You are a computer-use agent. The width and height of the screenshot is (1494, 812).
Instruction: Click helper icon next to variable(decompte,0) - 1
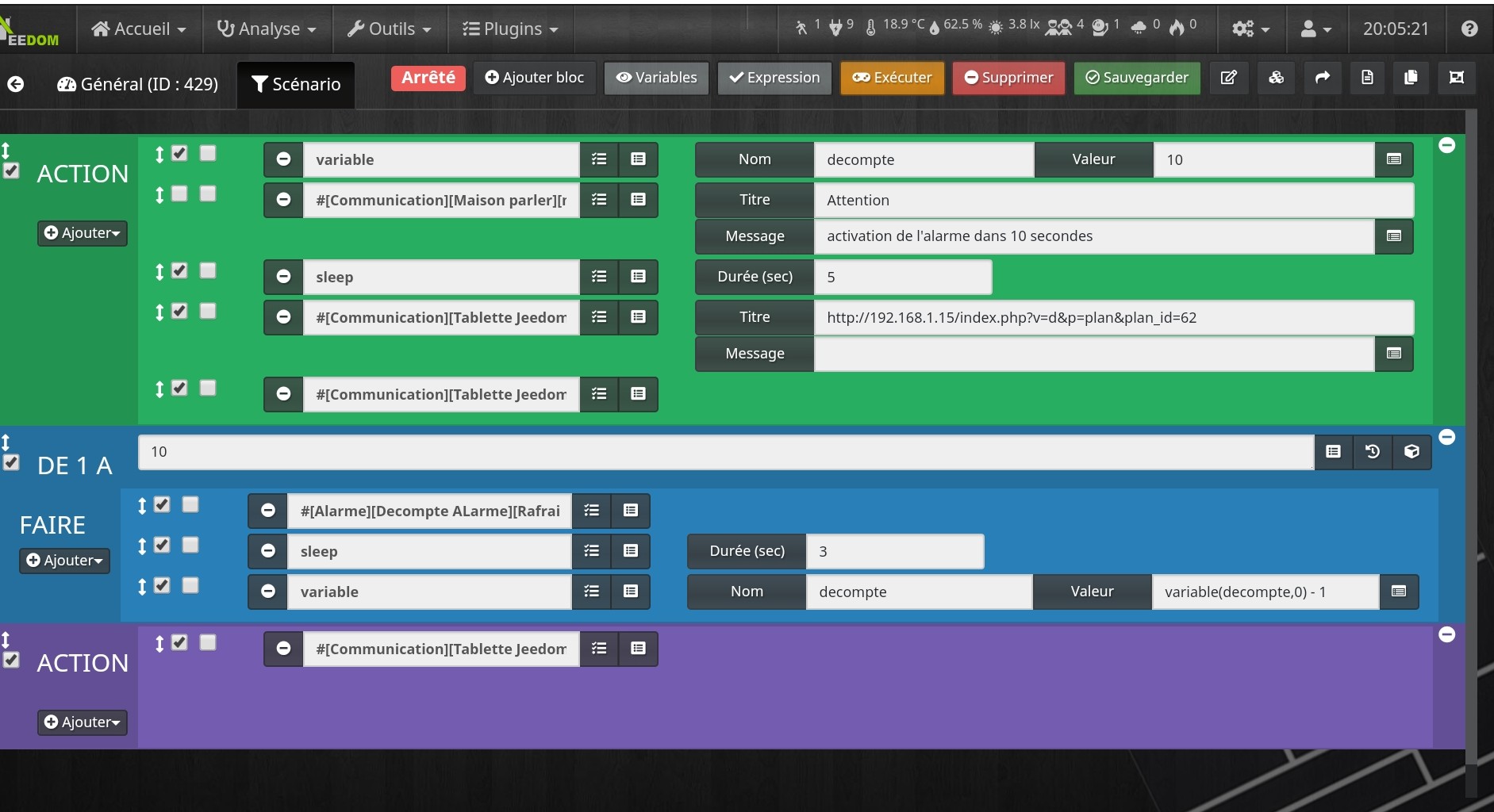(1399, 592)
